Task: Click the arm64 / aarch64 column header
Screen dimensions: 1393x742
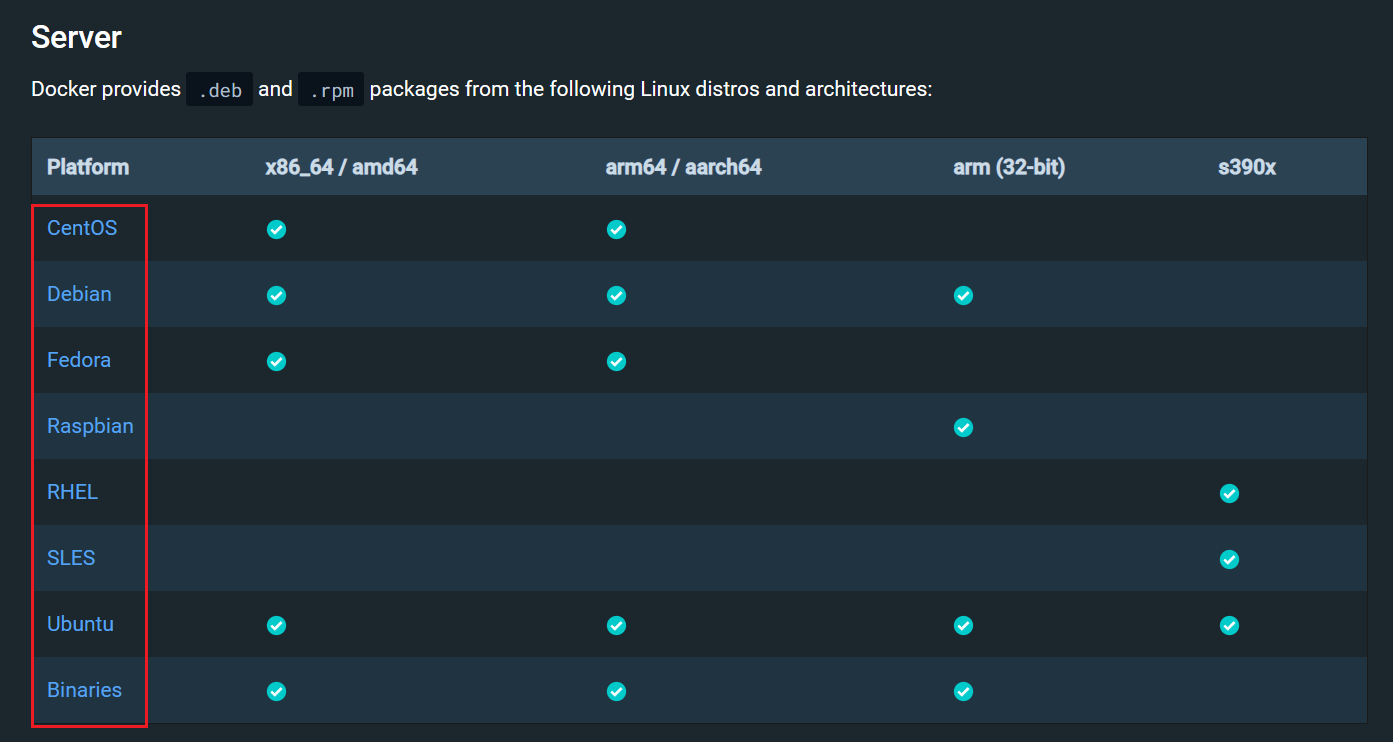Action: click(x=683, y=167)
